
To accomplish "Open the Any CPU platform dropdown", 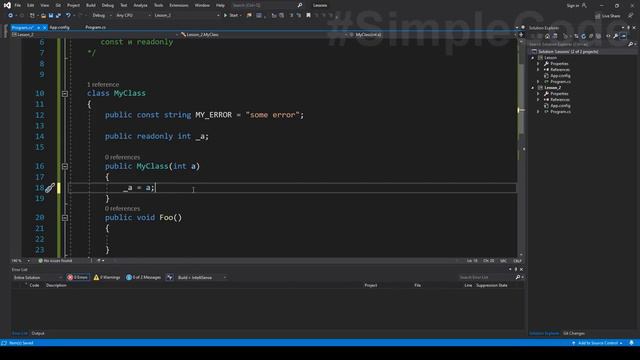I will click(133, 16).
